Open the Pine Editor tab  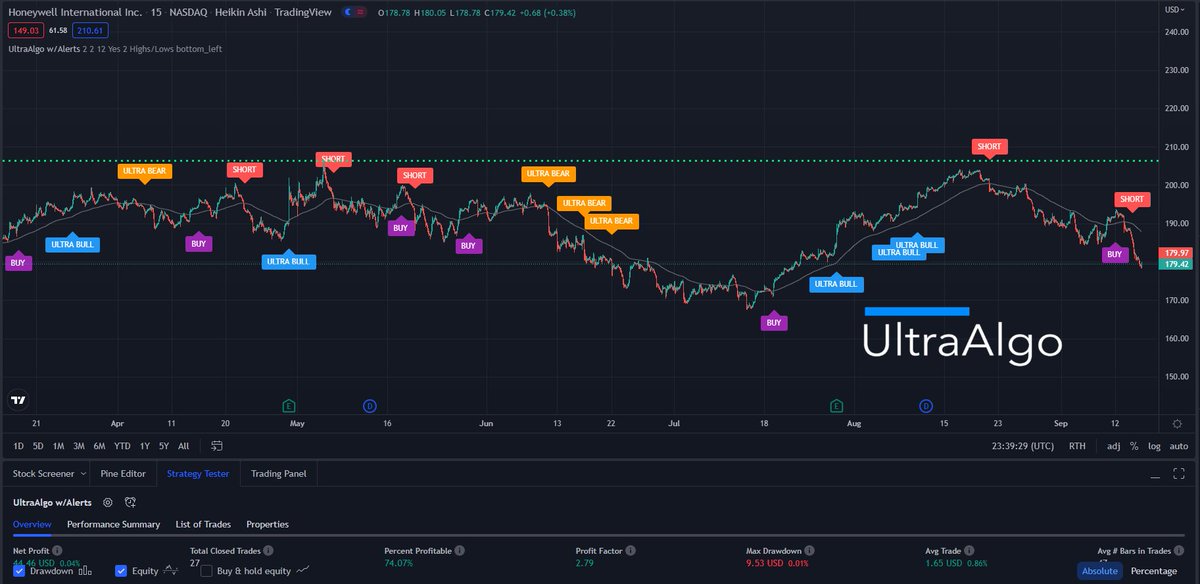coord(124,474)
